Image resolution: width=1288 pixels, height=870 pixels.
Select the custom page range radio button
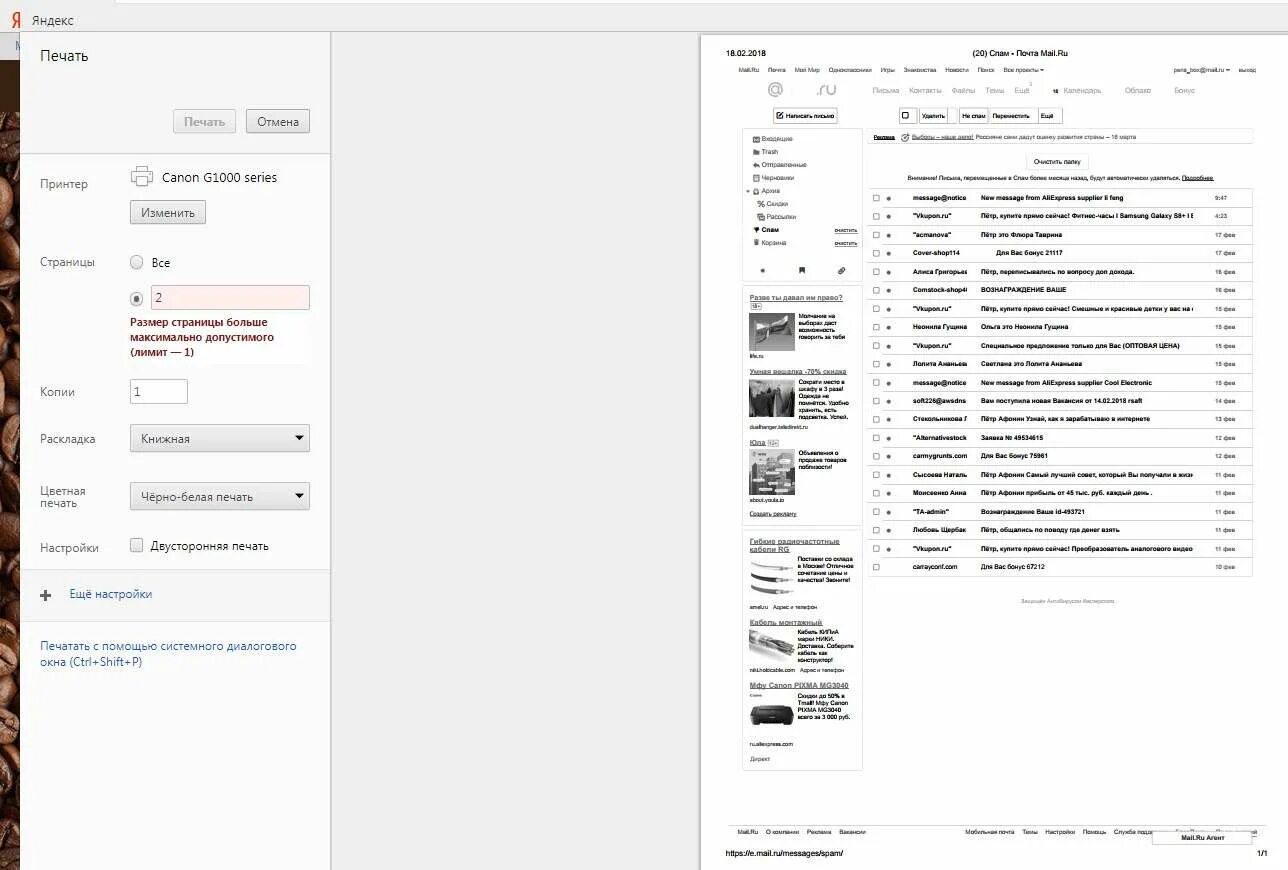click(x=137, y=298)
